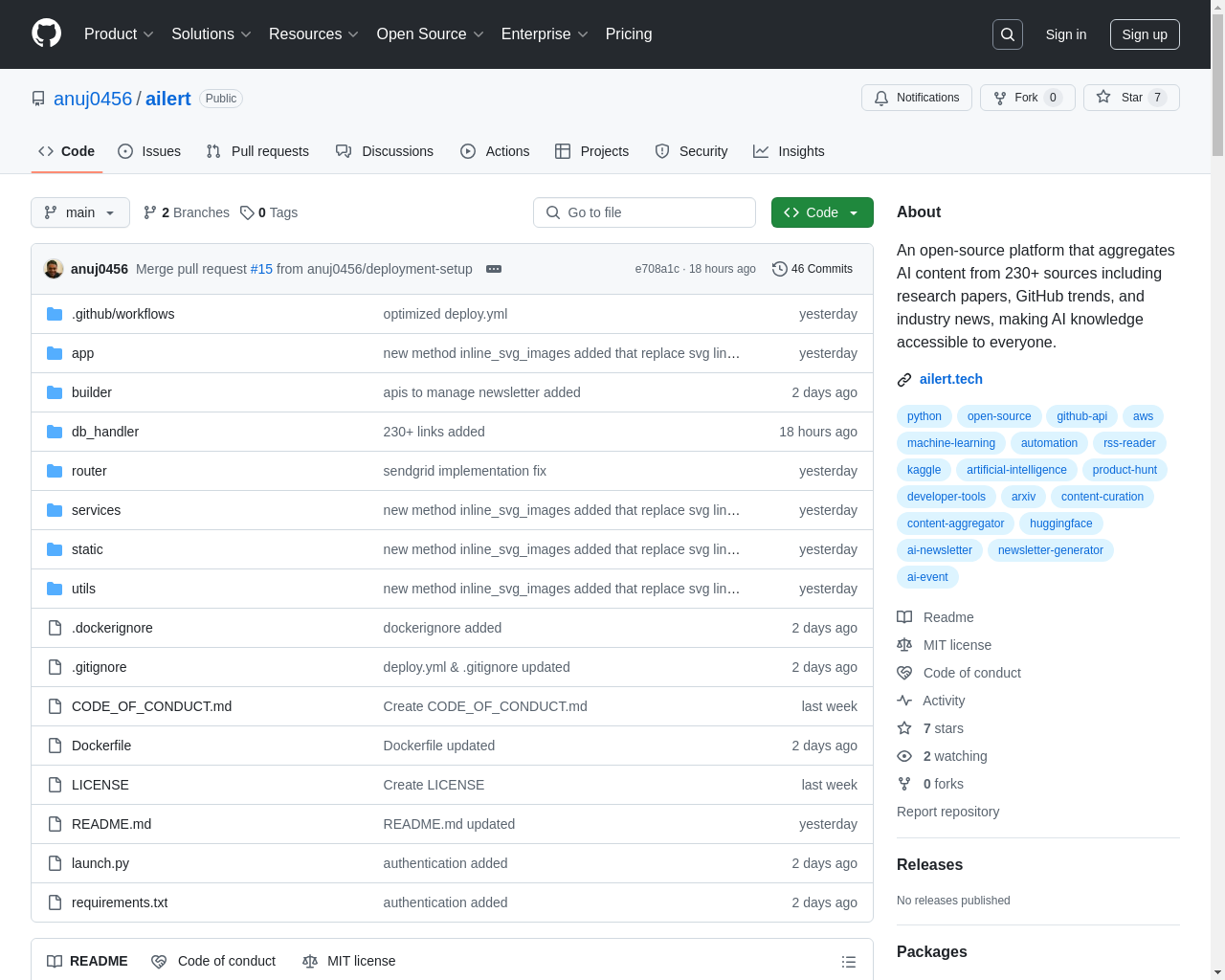This screenshot has height=980, width=1225.
Task: Click the pulse icon beside Activity
Action: tap(904, 701)
